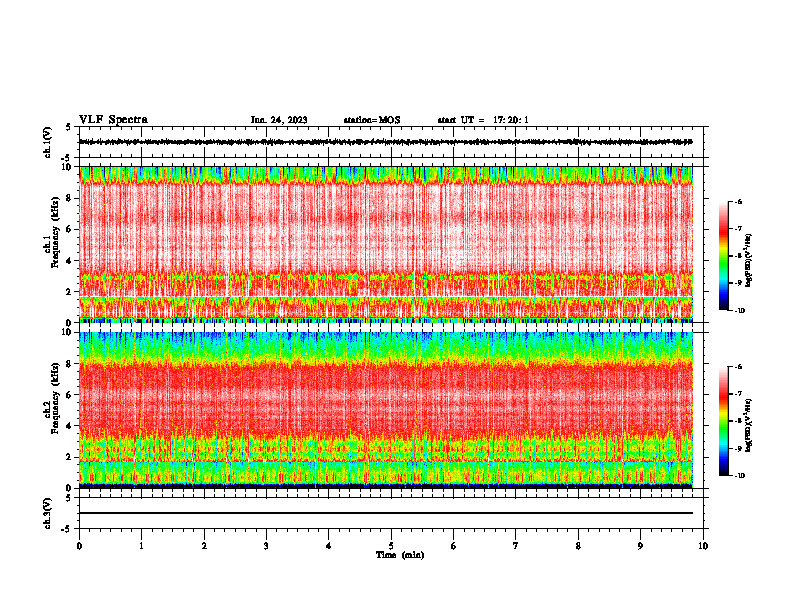Click inside the ch.1 spectrogram panel

coord(385,244)
